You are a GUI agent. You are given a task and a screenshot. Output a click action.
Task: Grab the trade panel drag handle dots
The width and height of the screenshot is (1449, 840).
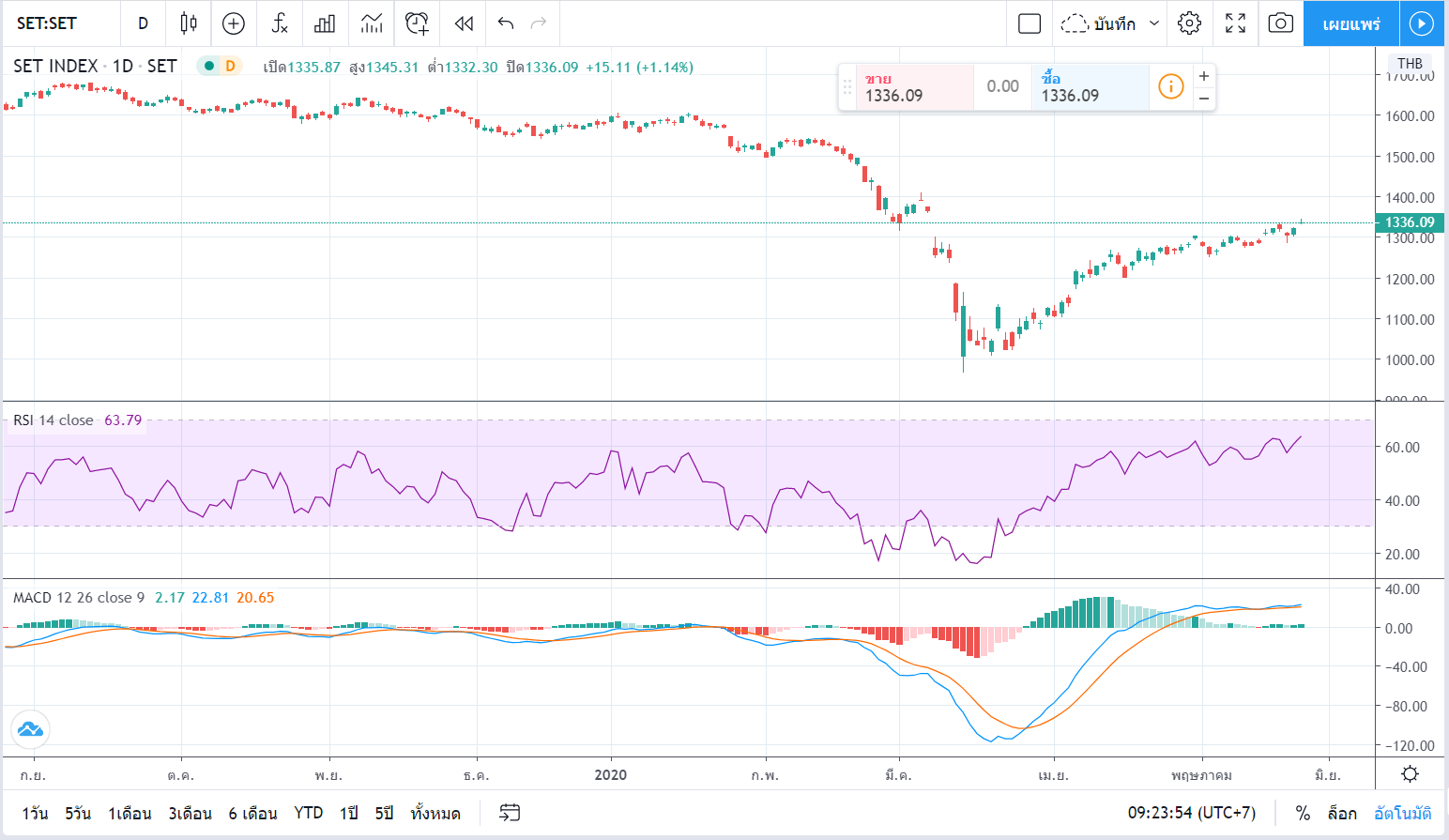click(x=847, y=87)
